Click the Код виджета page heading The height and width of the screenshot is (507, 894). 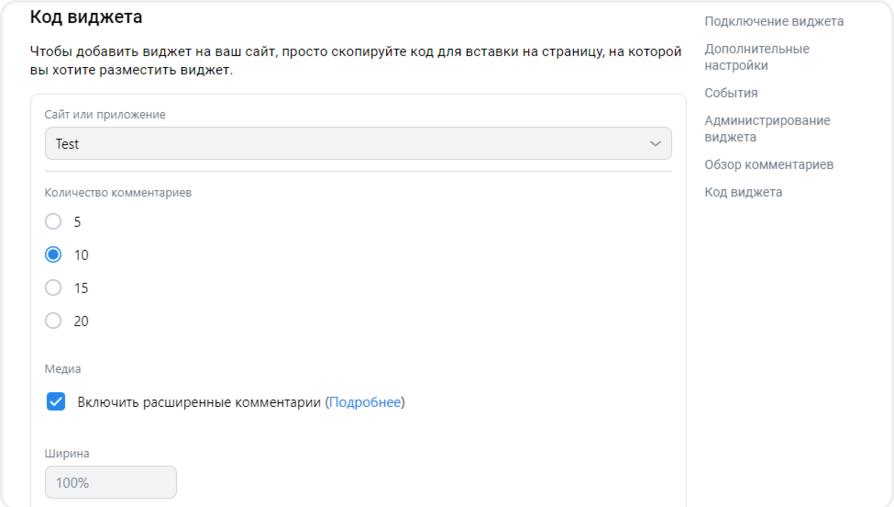point(86,17)
